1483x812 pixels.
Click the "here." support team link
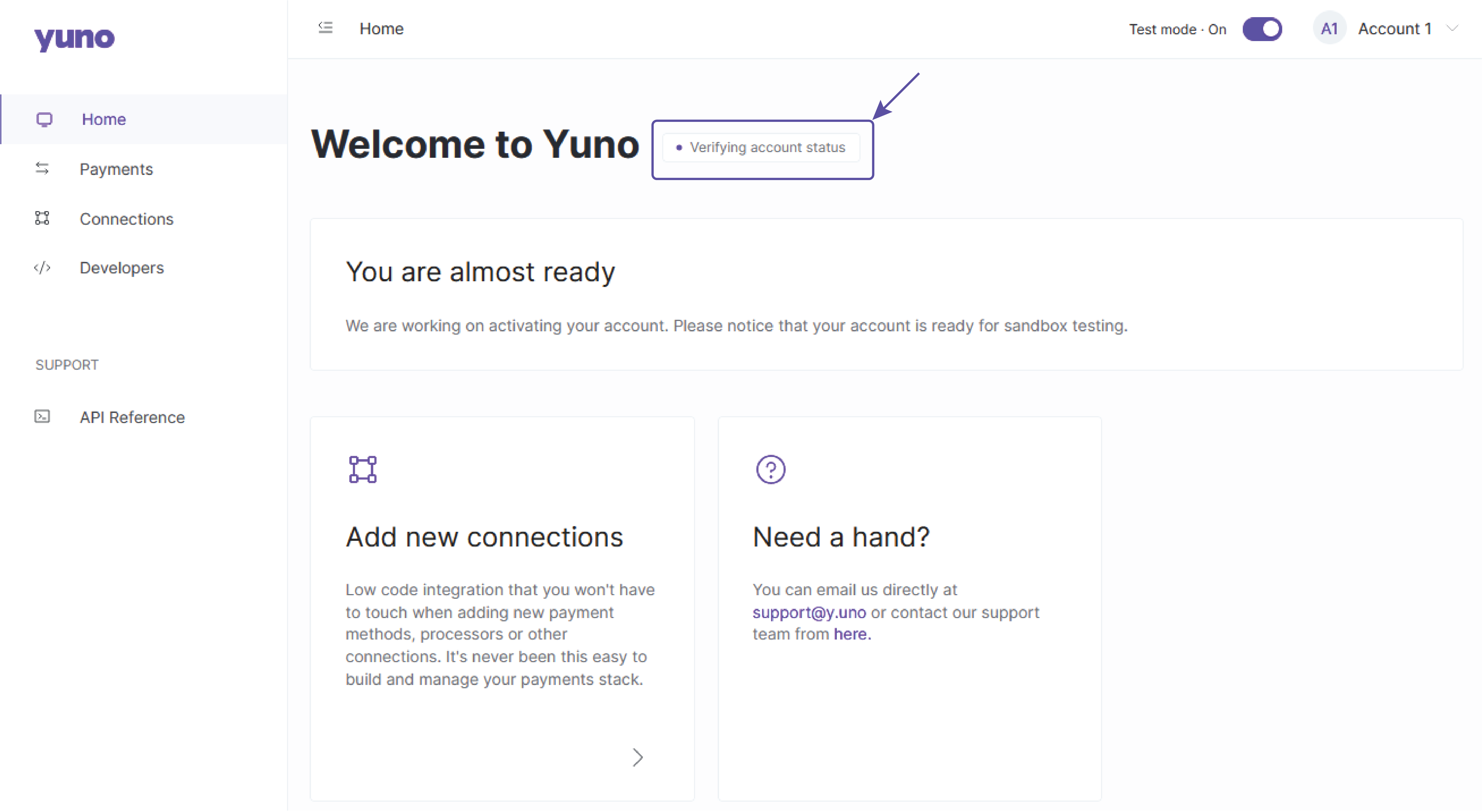coord(852,634)
